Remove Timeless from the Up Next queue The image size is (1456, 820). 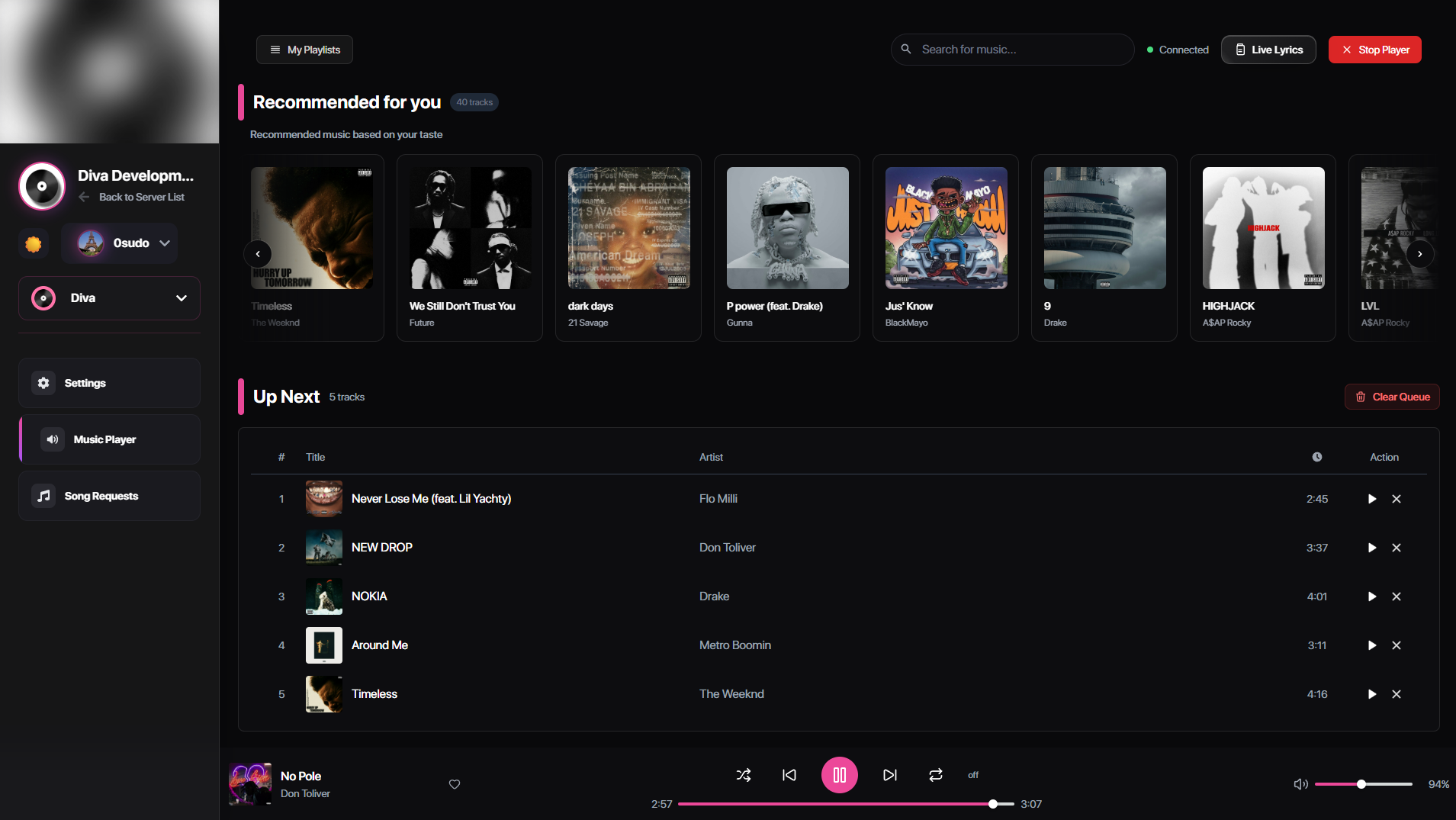[x=1396, y=694]
